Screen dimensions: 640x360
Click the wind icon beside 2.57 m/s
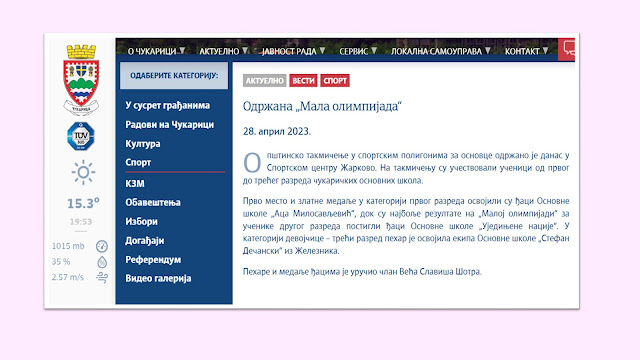(x=102, y=278)
